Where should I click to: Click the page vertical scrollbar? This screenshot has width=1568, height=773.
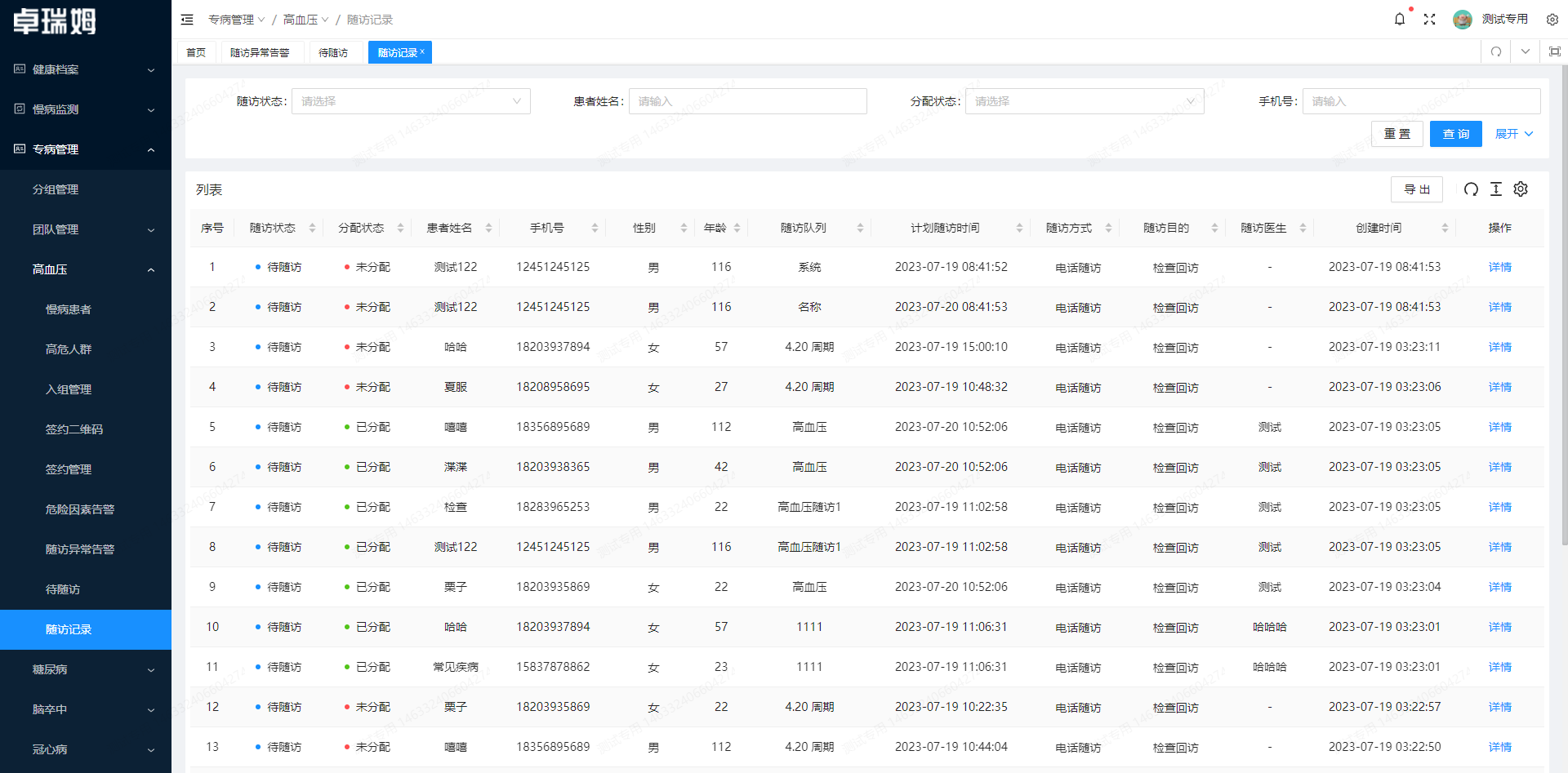click(x=1564, y=304)
